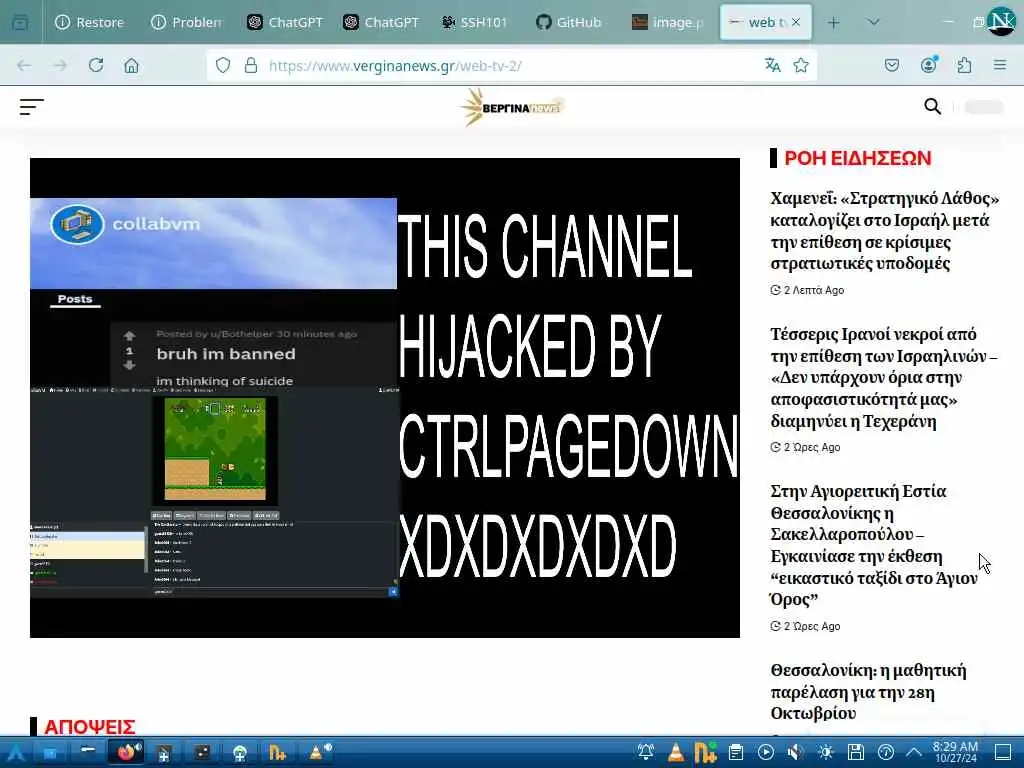This screenshot has width=1024, height=768.
Task: Open a new browser tab
Action: click(833, 22)
